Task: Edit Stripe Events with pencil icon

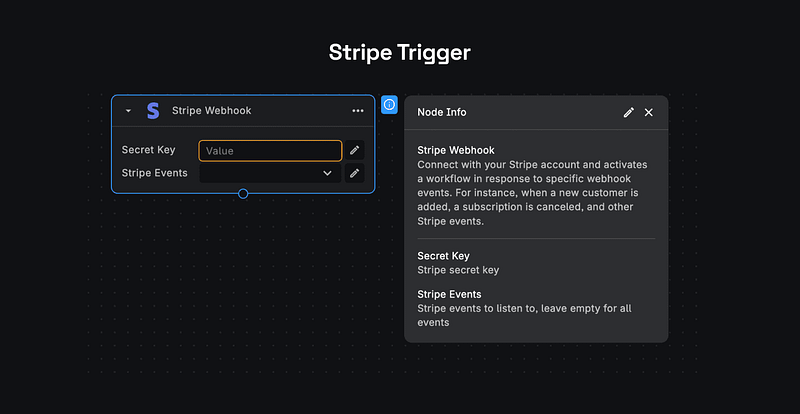Action: point(355,173)
